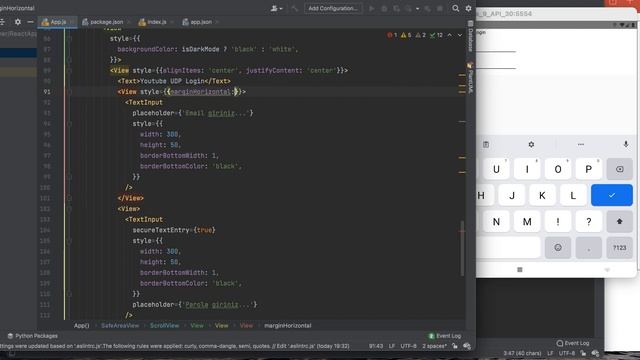Tap the L key on emulator keyboard
The width and height of the screenshot is (640, 360).
[573, 196]
